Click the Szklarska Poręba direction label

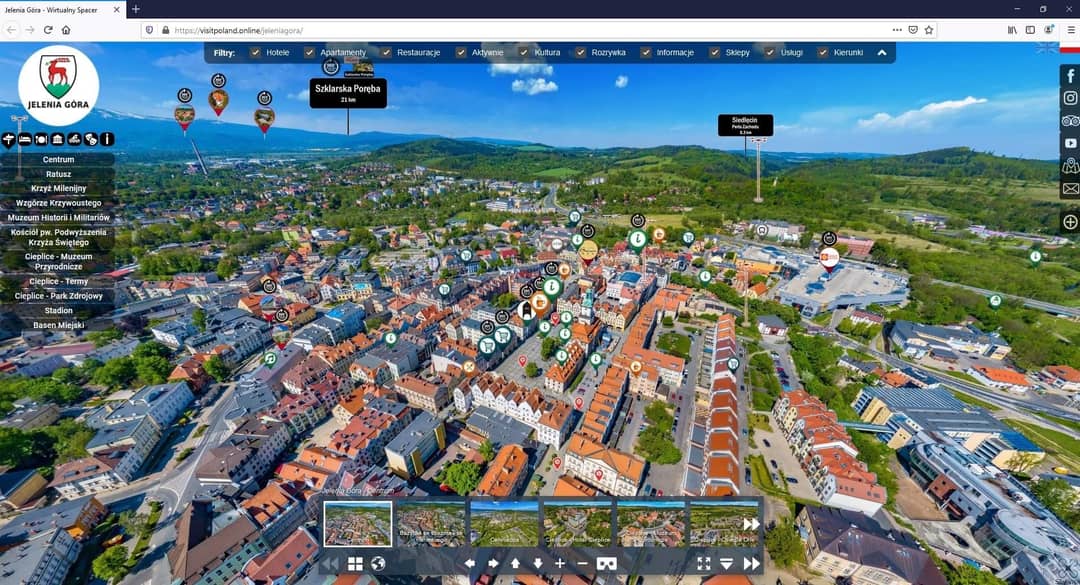(348, 93)
